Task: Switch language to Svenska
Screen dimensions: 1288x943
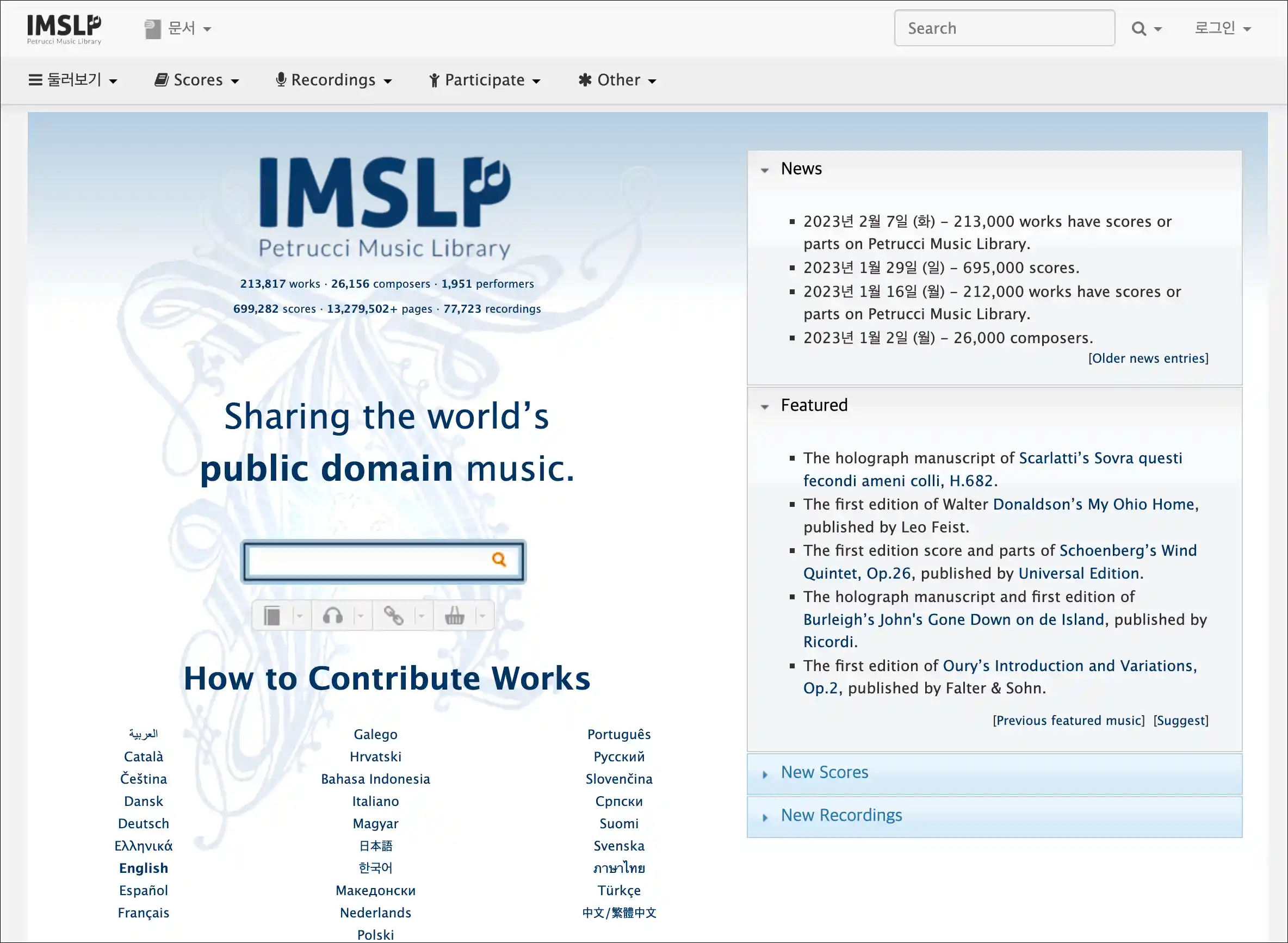Action: click(x=619, y=847)
